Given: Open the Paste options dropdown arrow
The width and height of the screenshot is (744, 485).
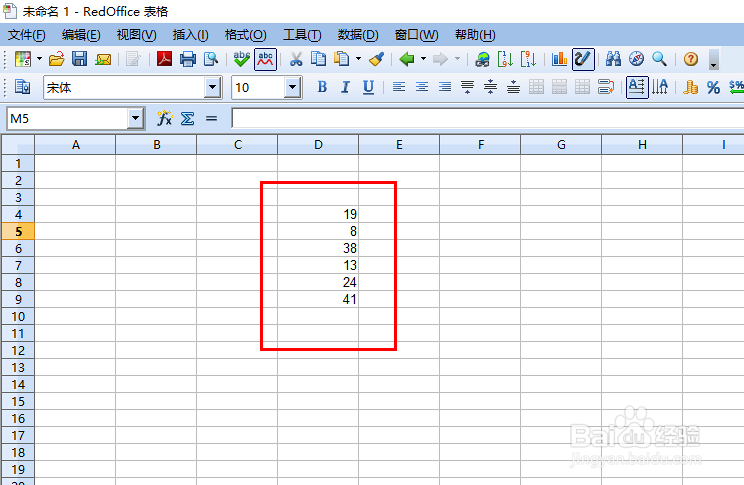Looking at the screenshot, I should (x=358, y=59).
